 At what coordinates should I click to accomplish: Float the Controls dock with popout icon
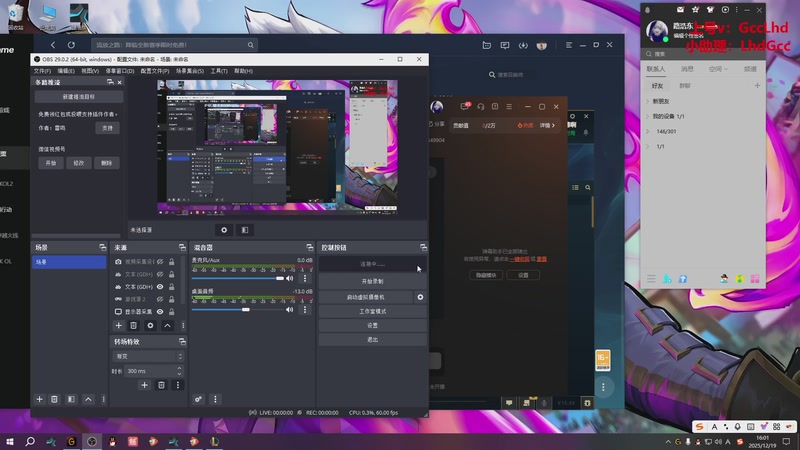click(x=423, y=247)
